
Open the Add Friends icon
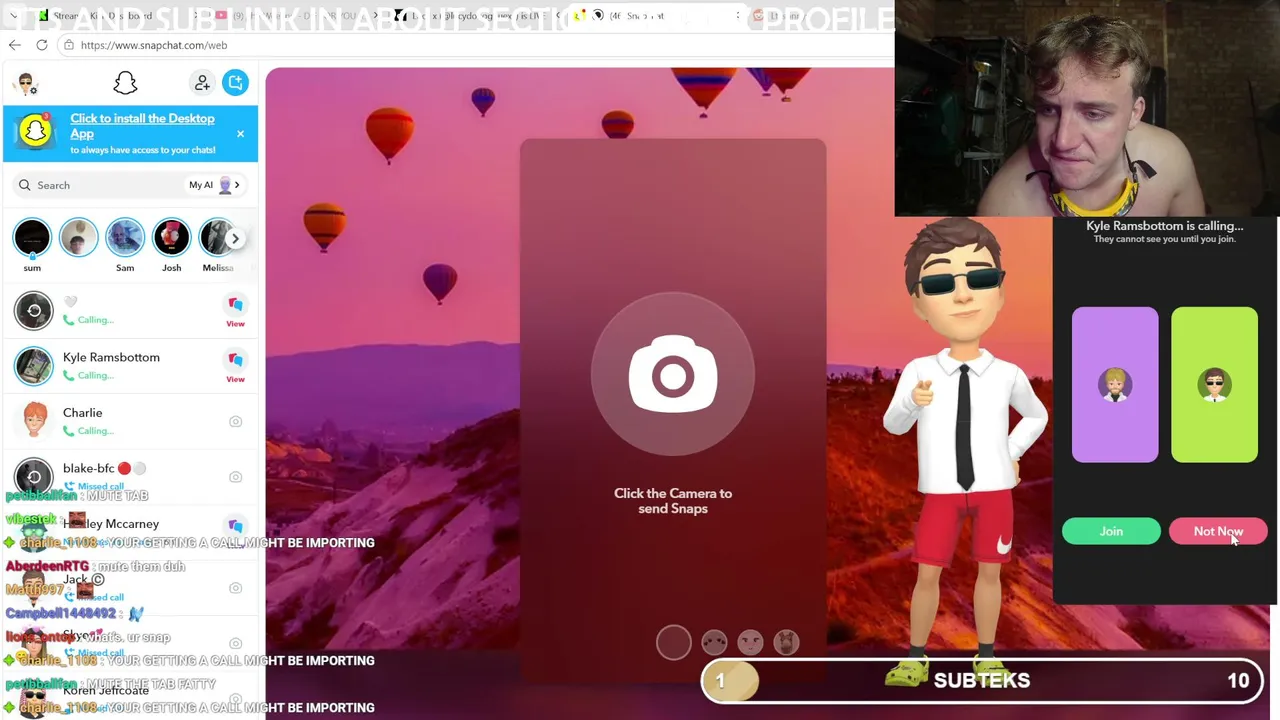coord(203,83)
